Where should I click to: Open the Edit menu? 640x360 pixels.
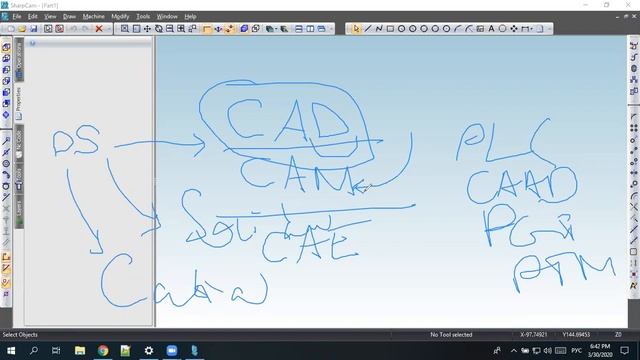coord(33,17)
